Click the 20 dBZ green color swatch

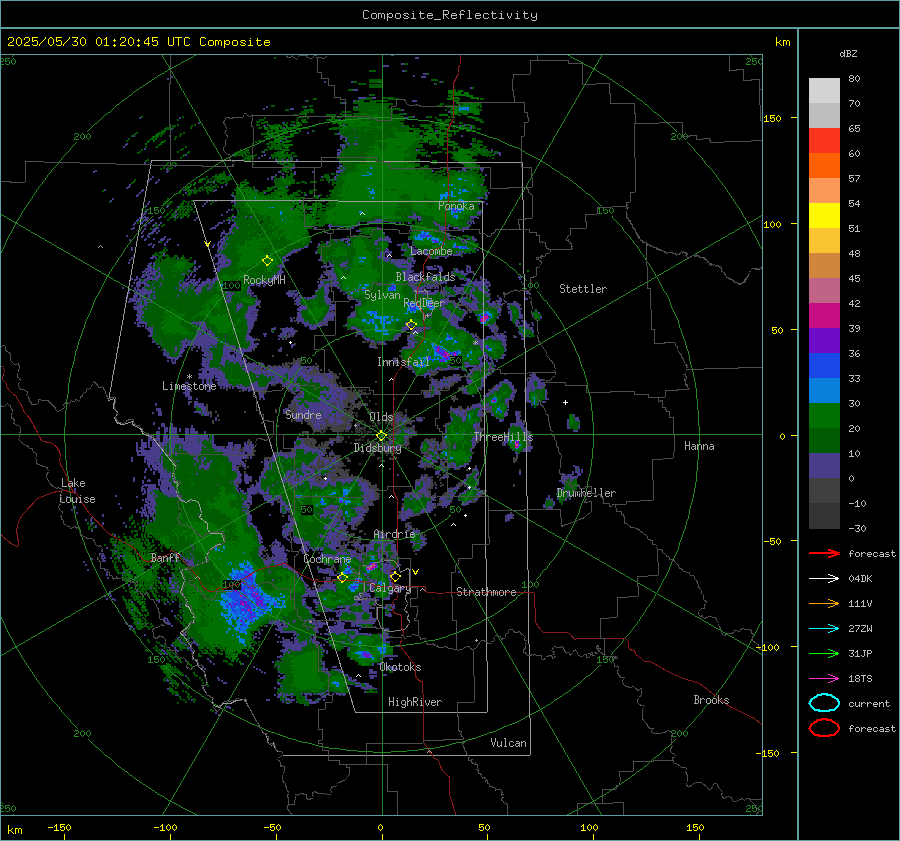click(x=824, y=416)
